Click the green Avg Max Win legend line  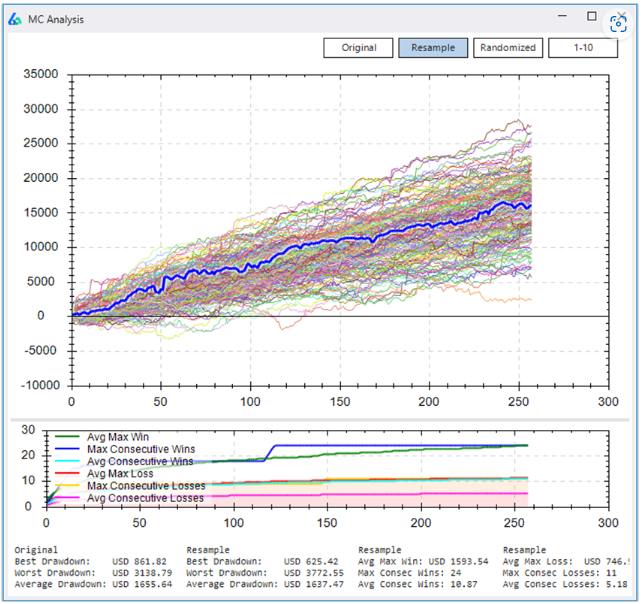(x=66, y=435)
